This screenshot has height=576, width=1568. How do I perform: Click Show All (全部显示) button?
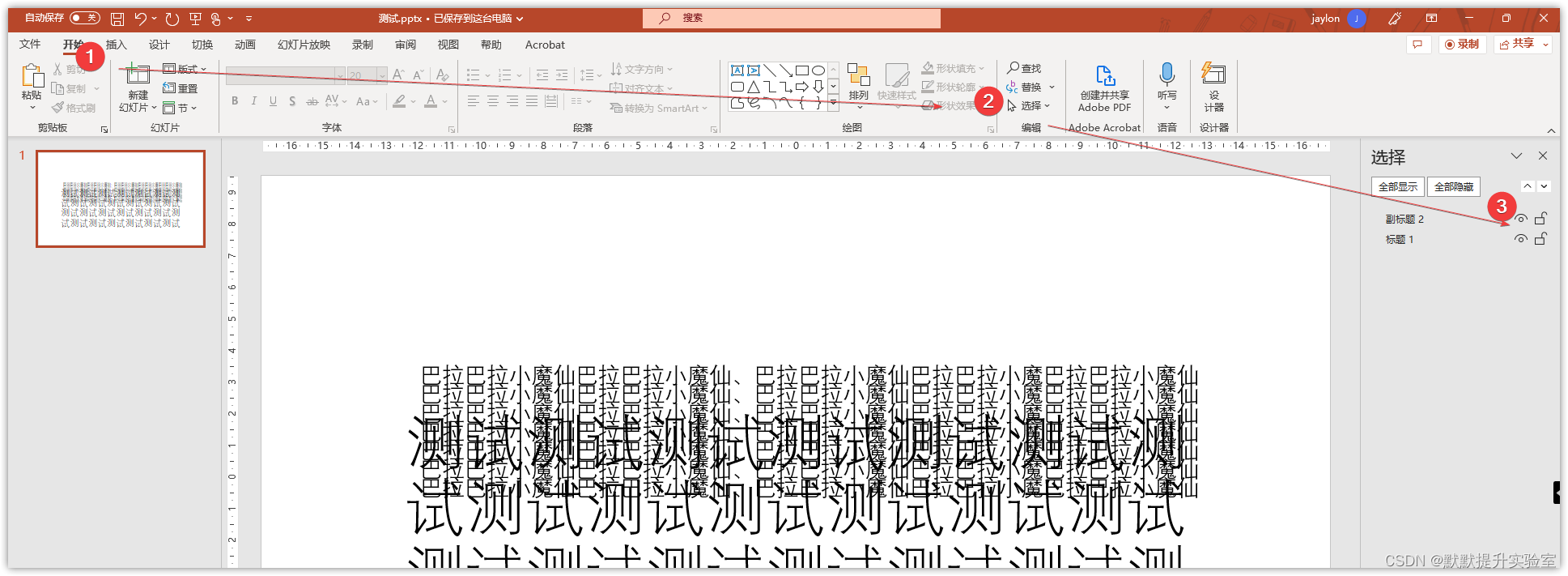pos(1398,186)
